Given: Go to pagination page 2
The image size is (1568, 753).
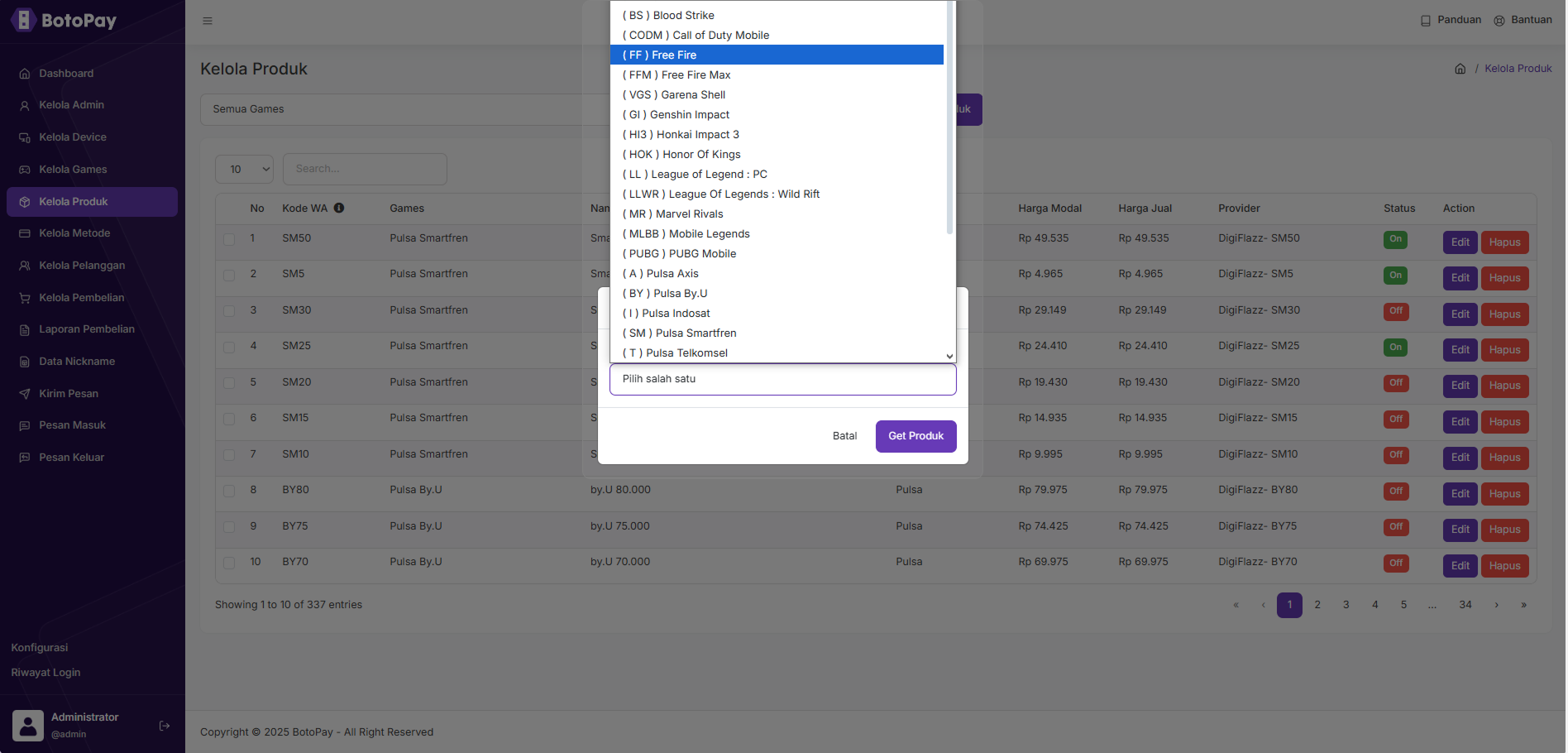Looking at the screenshot, I should tap(1317, 605).
